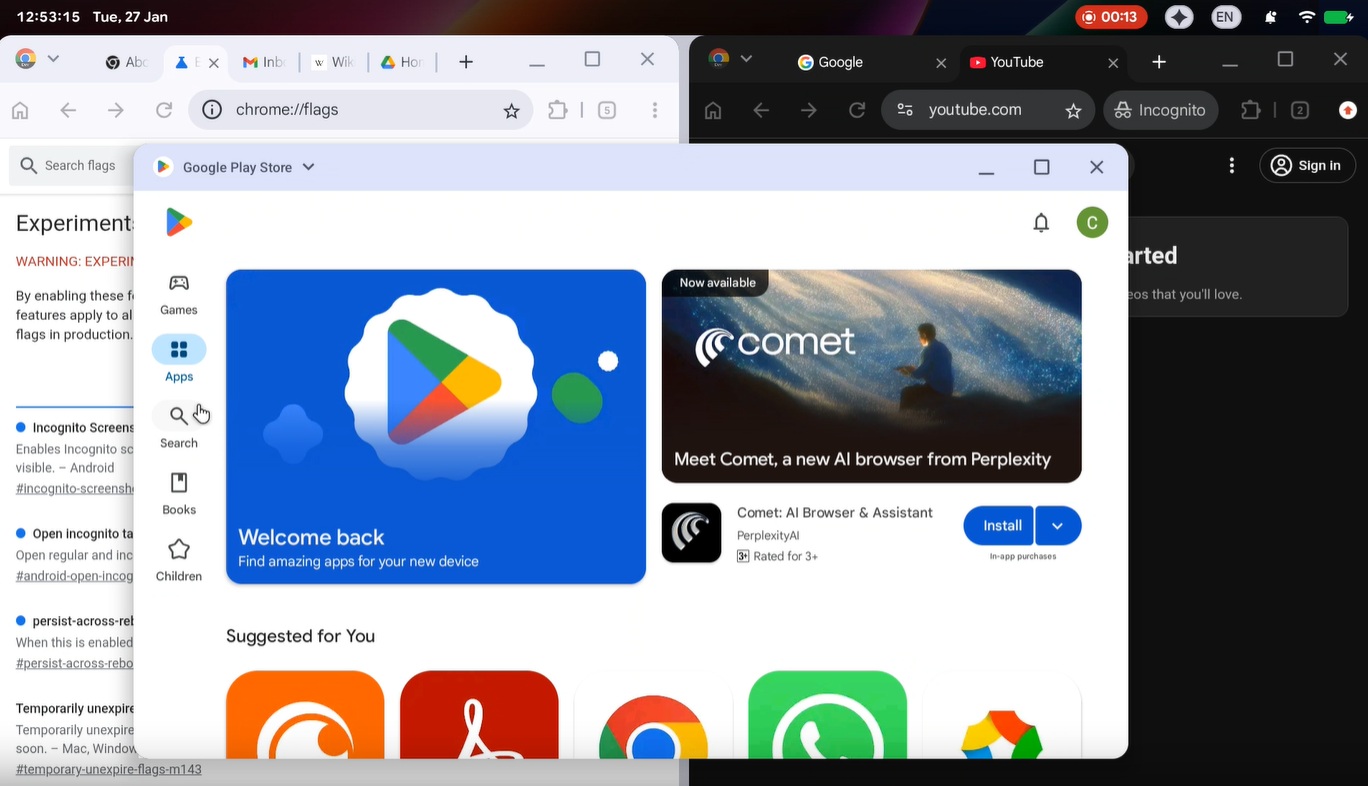The image size is (1368, 786).
Task: Reload the YouTube page in incognito window
Action: [x=857, y=110]
